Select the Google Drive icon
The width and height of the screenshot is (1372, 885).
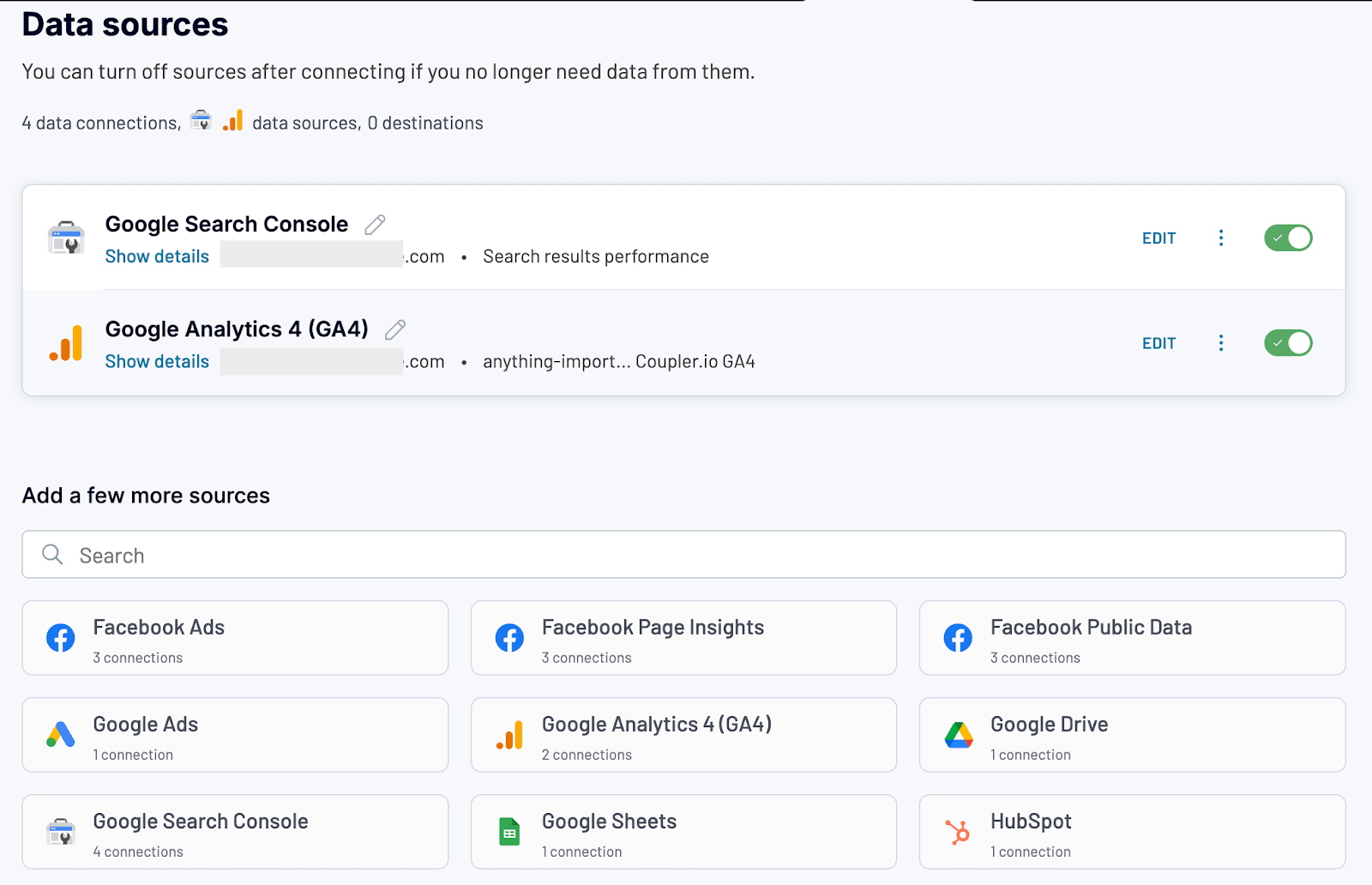pyautogui.click(x=958, y=735)
